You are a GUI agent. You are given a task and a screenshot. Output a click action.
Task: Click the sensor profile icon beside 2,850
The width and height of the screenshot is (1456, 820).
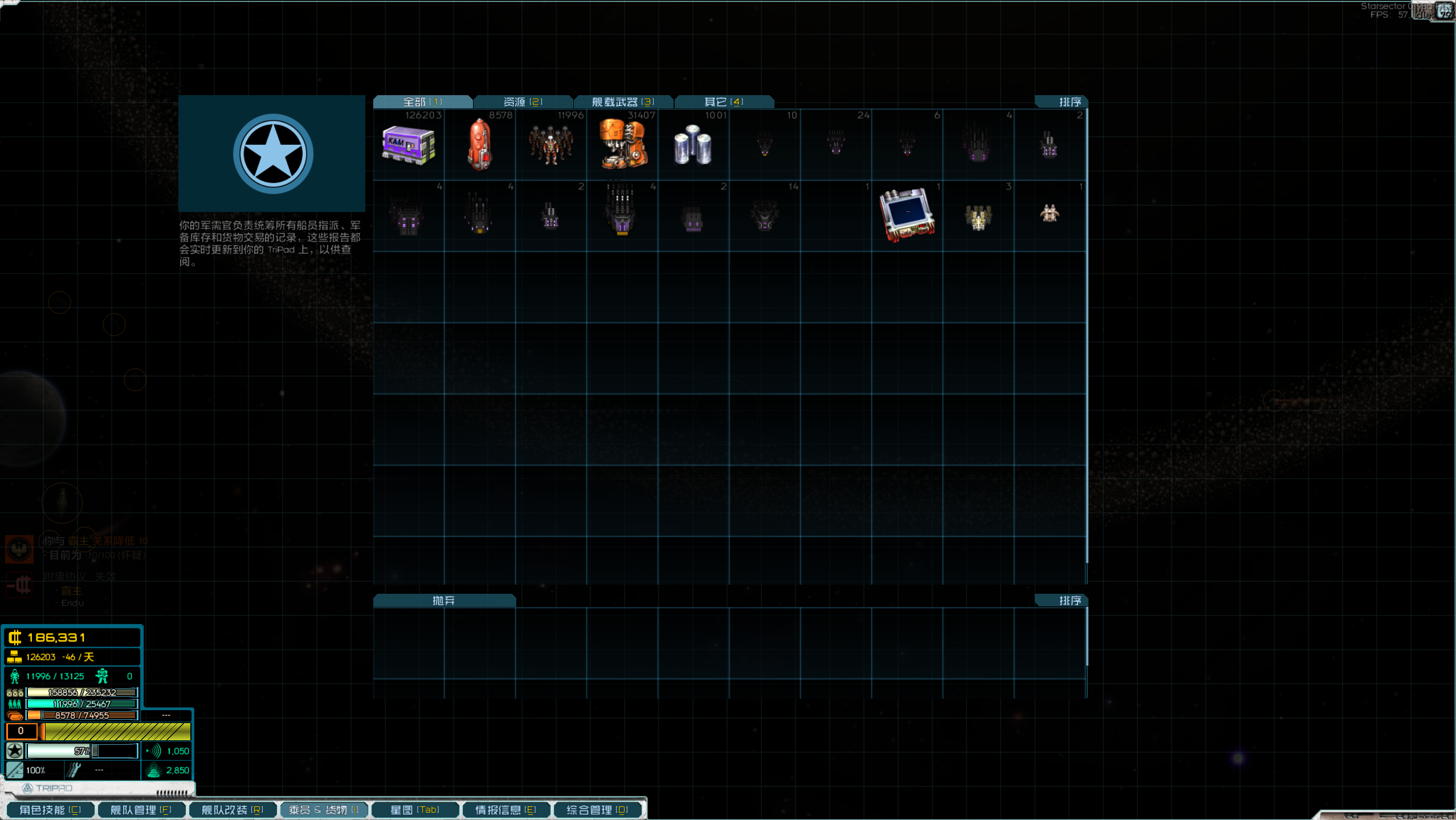[x=153, y=770]
